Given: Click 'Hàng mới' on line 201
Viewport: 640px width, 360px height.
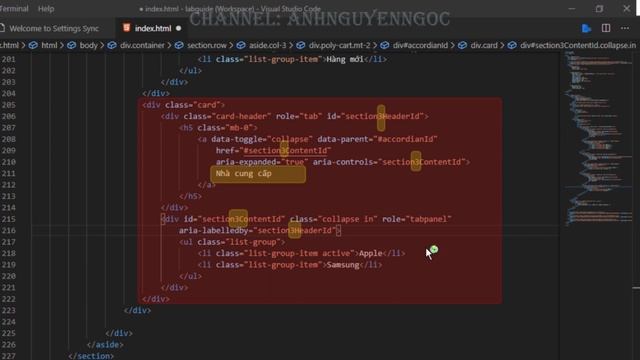Looking at the screenshot, I should pos(345,59).
